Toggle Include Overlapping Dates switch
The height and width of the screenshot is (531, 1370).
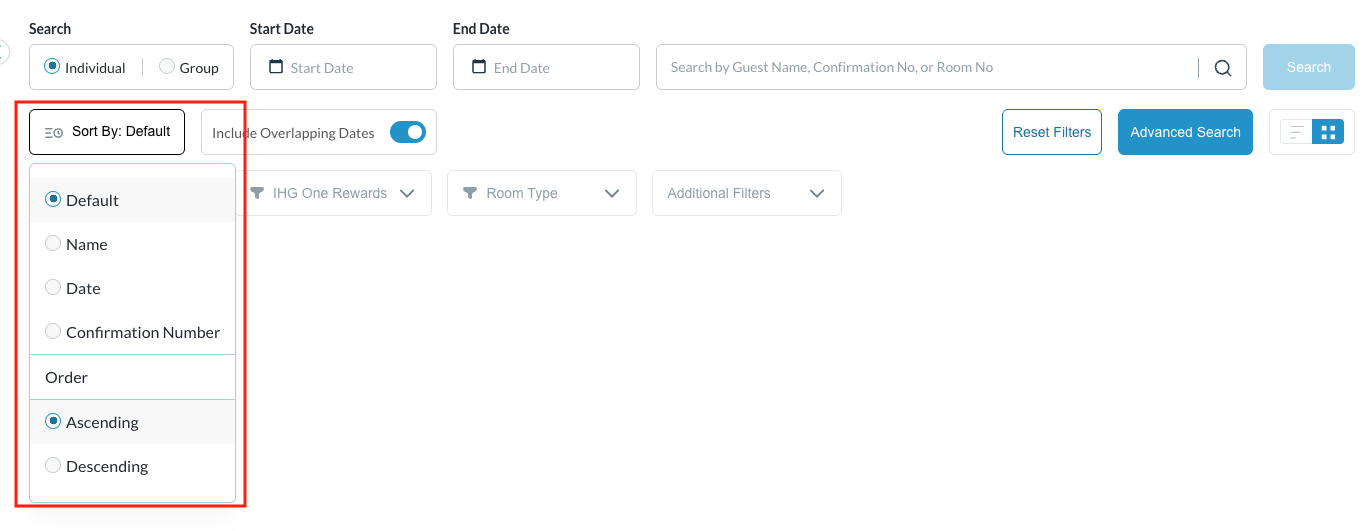(407, 132)
